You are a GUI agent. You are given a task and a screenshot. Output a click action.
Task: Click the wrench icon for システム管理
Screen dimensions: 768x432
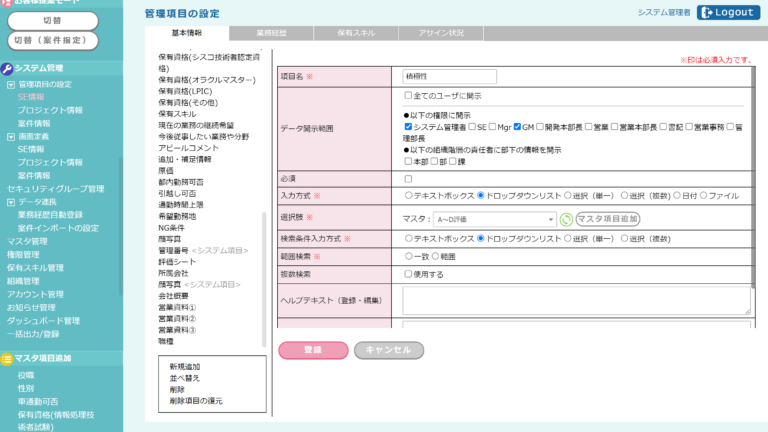tap(7, 68)
